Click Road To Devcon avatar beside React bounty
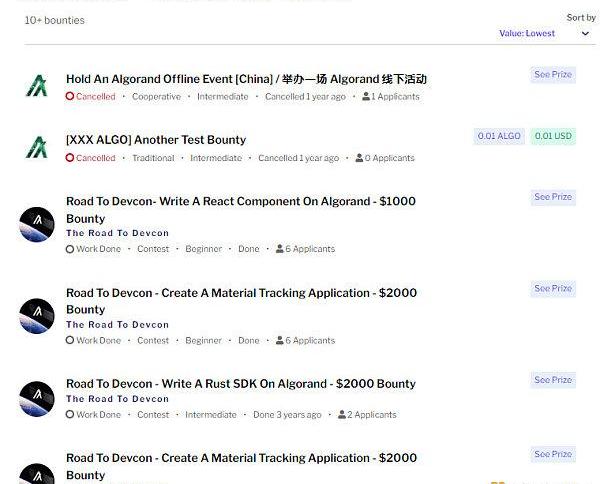Screen dimensions: 600x484 click(37, 225)
